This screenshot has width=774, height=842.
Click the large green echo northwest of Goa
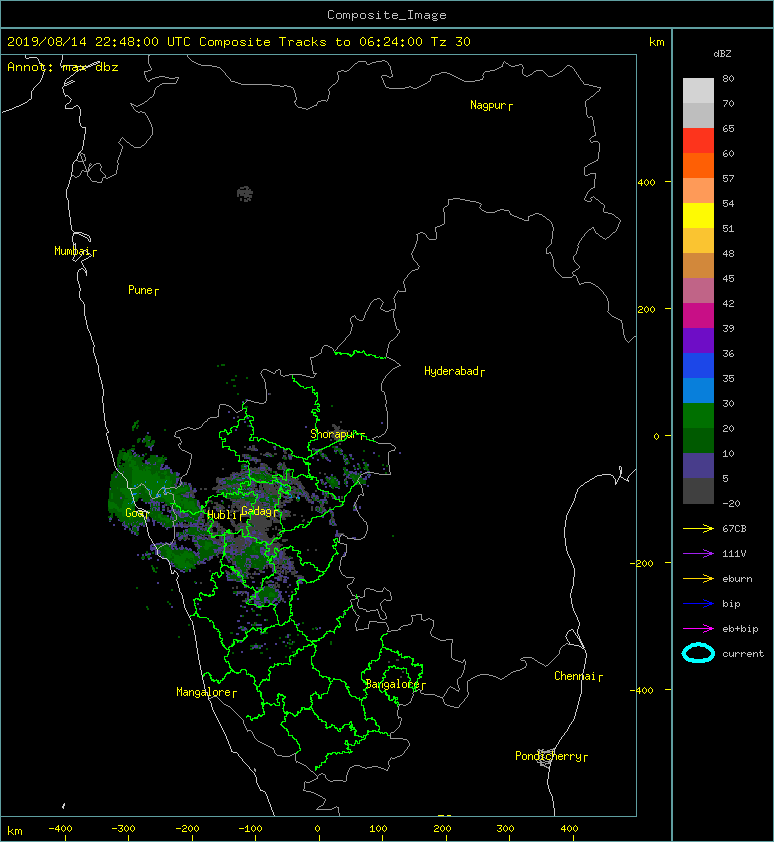142,486
